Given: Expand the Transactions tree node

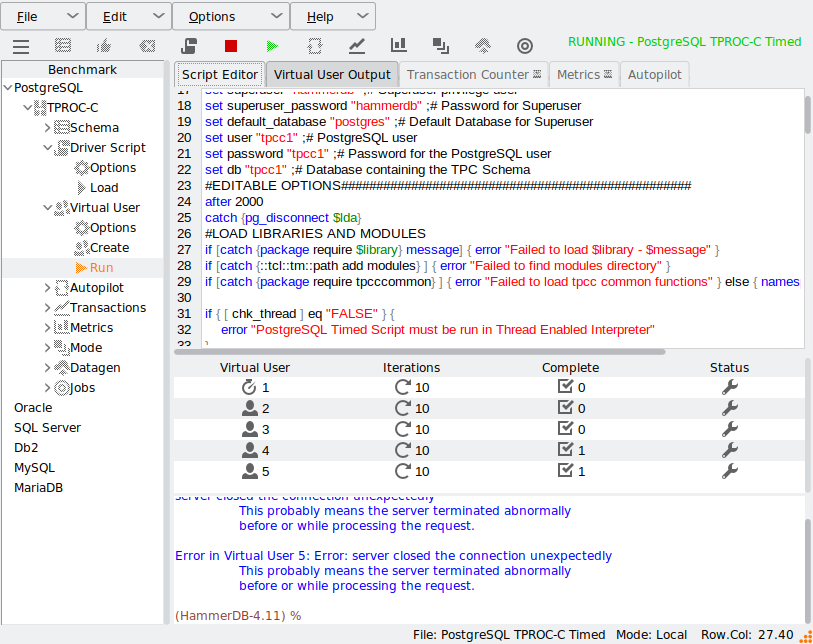Looking at the screenshot, I should coord(47,308).
